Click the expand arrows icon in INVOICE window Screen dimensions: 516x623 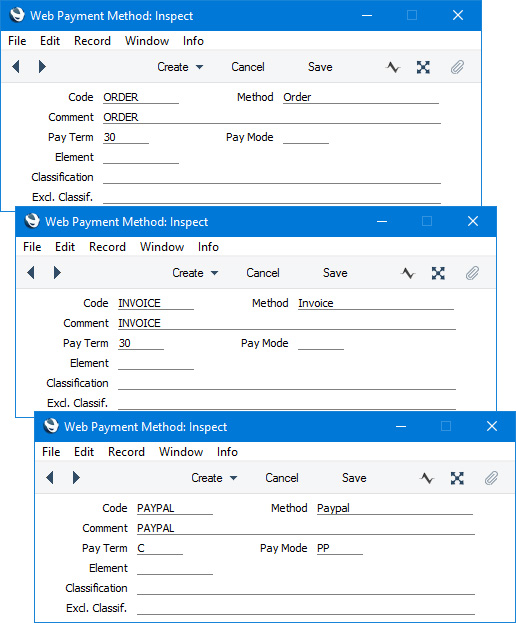point(438,273)
